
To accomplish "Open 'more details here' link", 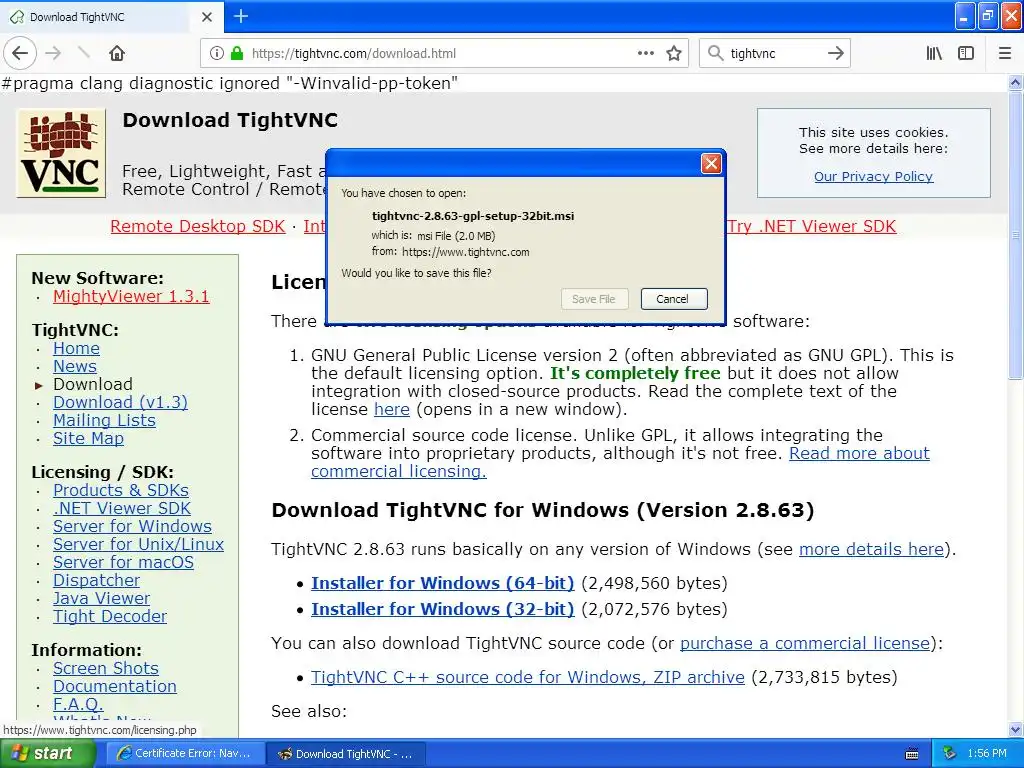I will 871,549.
